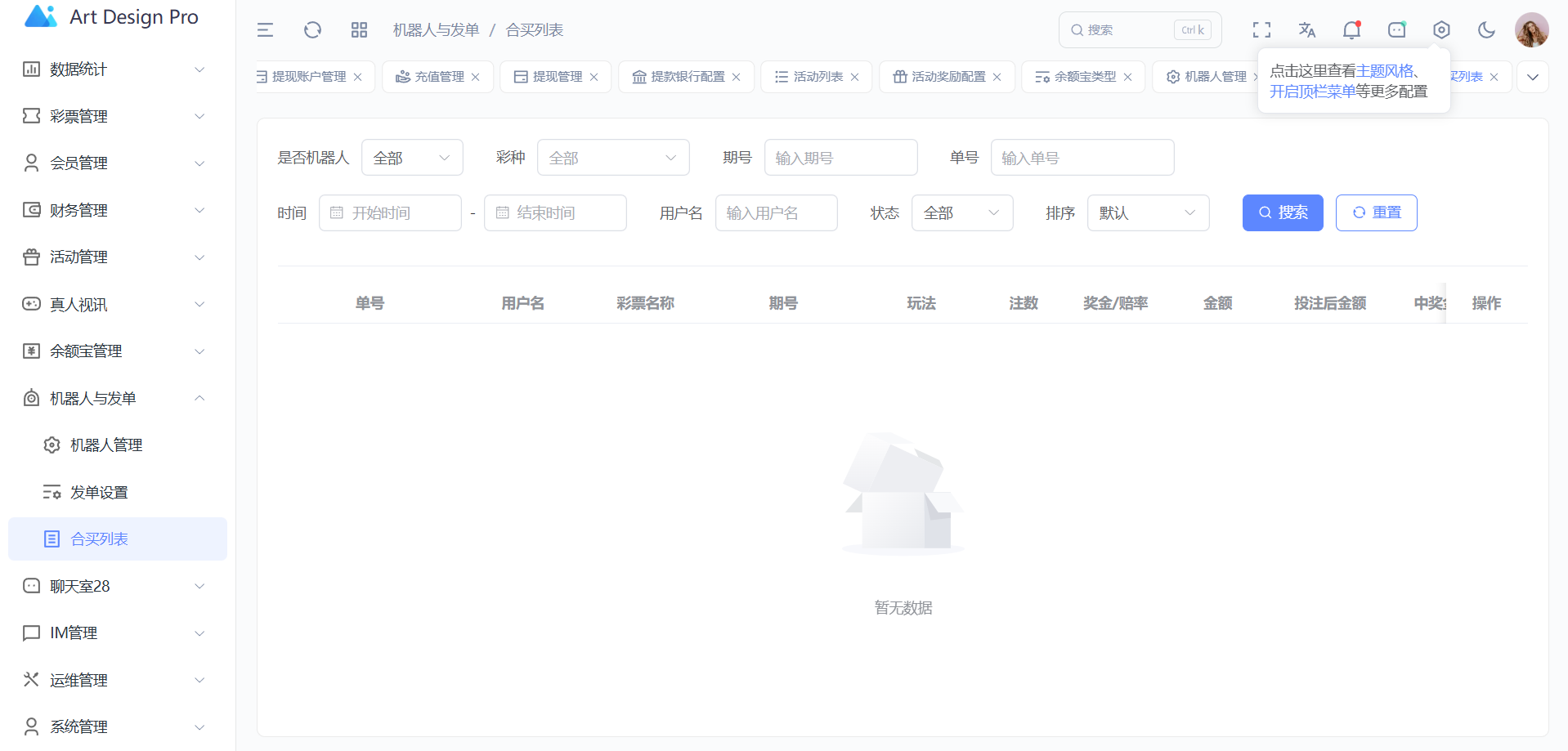This screenshot has width=1568, height=751.
Task: Open the theme settings hexagon icon
Action: (1441, 30)
